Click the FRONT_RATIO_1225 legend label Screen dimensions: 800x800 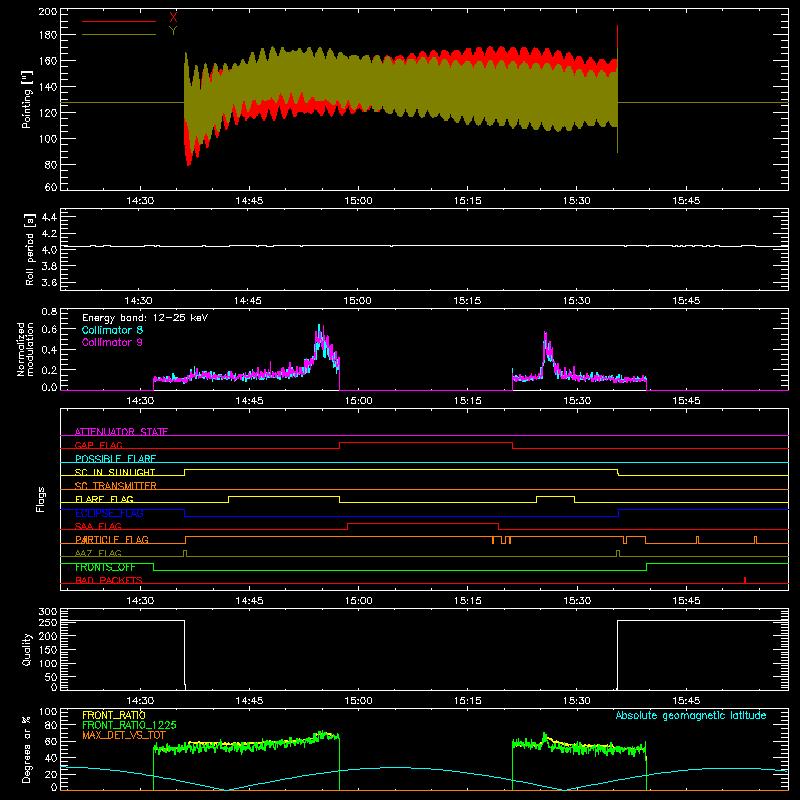pos(129,725)
